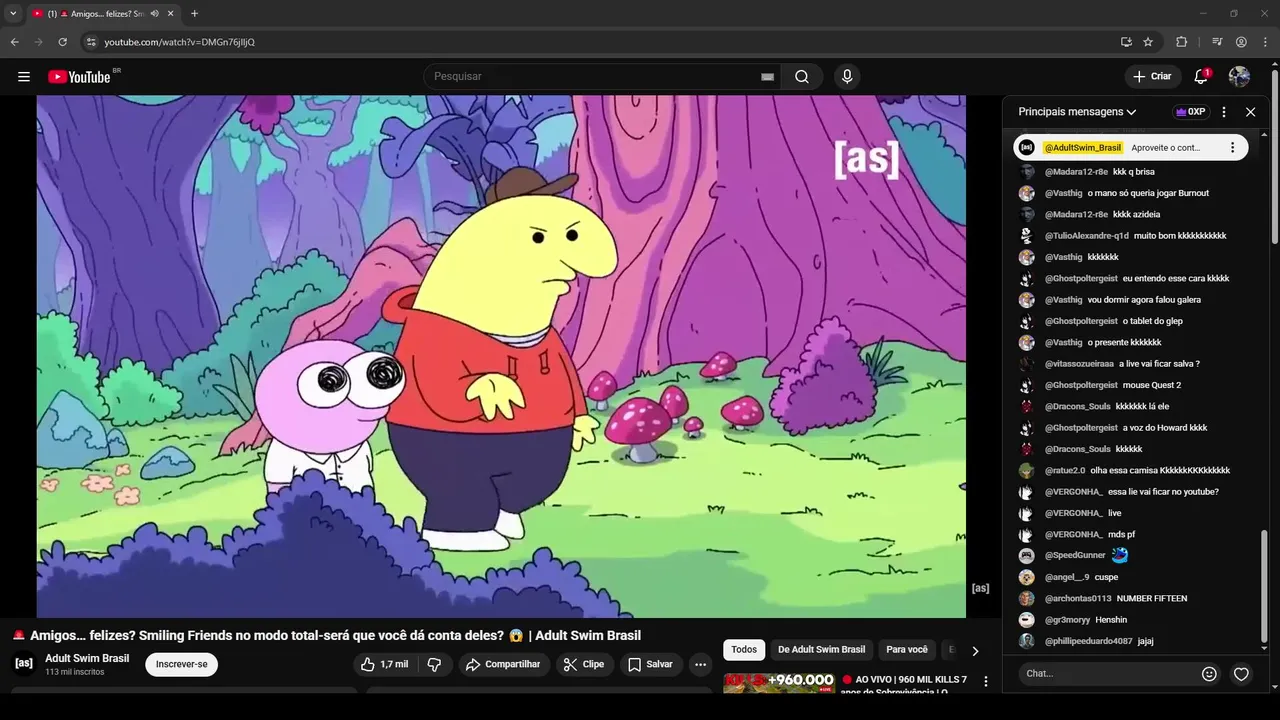This screenshot has width=1280, height=720.
Task: Like the video with 1,7 mil
Action: pos(385,664)
